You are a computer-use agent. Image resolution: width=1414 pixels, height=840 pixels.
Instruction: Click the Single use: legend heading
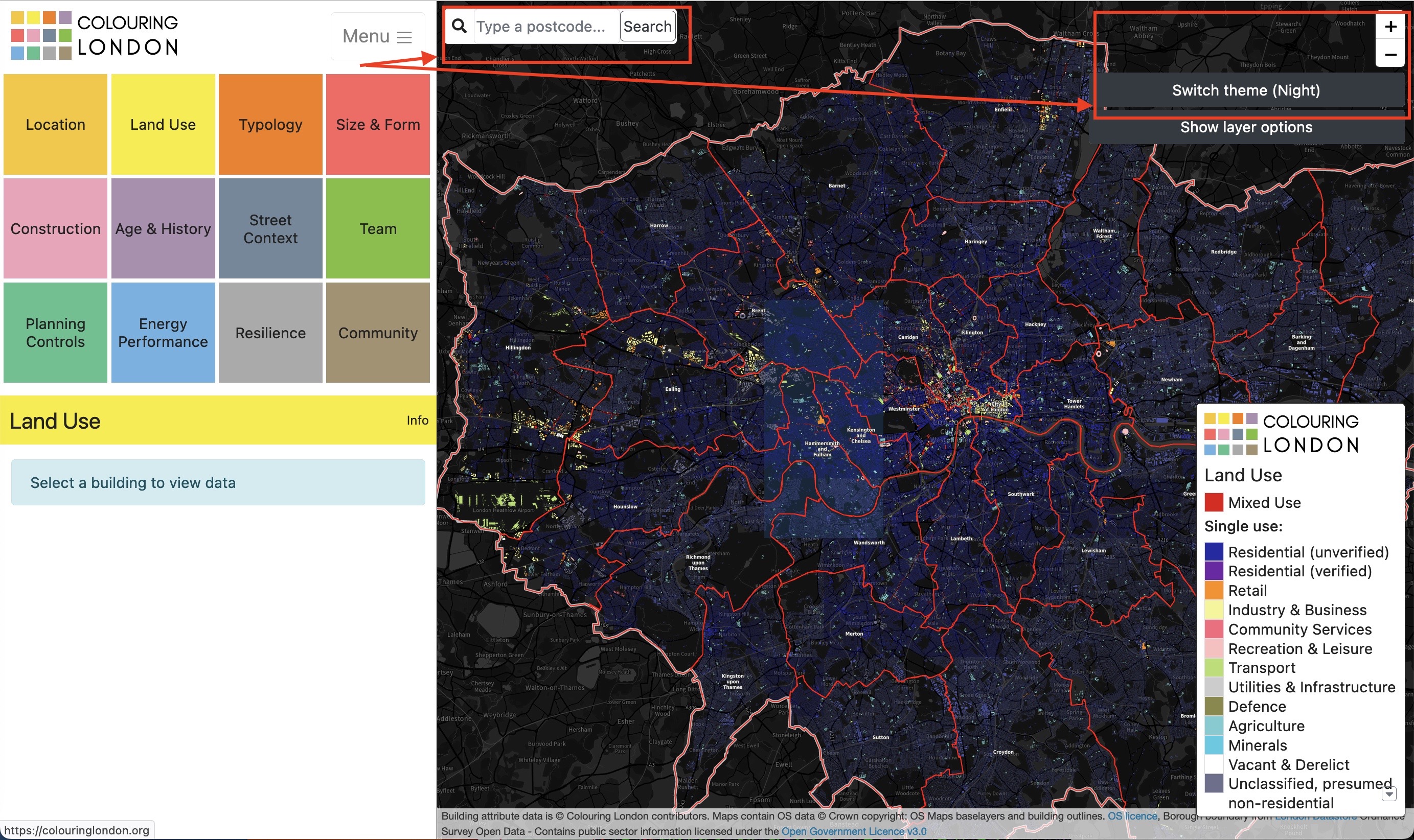click(1243, 526)
